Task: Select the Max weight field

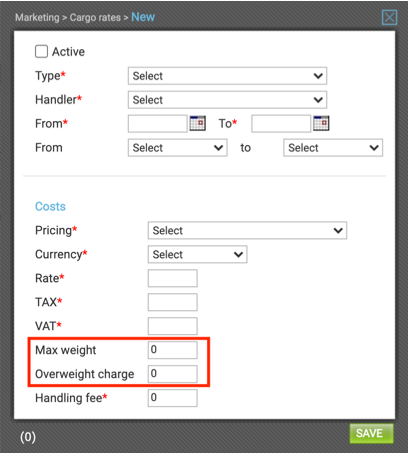Action: tap(173, 350)
